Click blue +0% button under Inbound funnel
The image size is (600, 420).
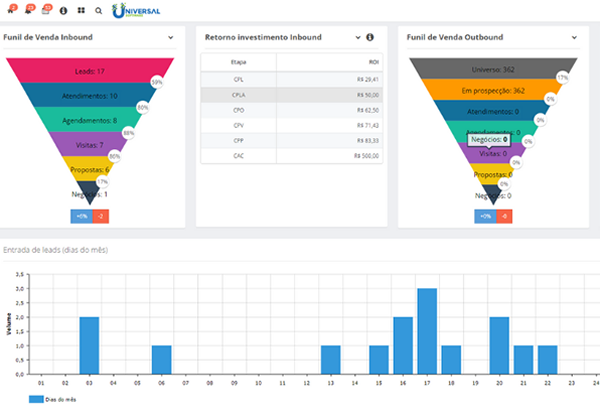(82, 216)
